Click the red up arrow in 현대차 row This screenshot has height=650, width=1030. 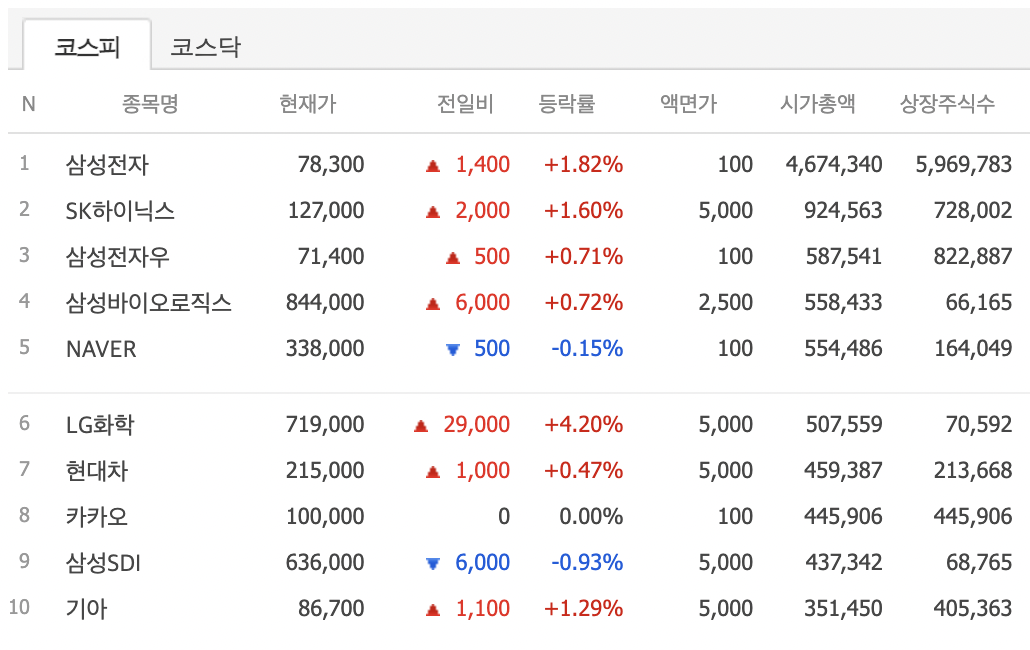pos(433,472)
